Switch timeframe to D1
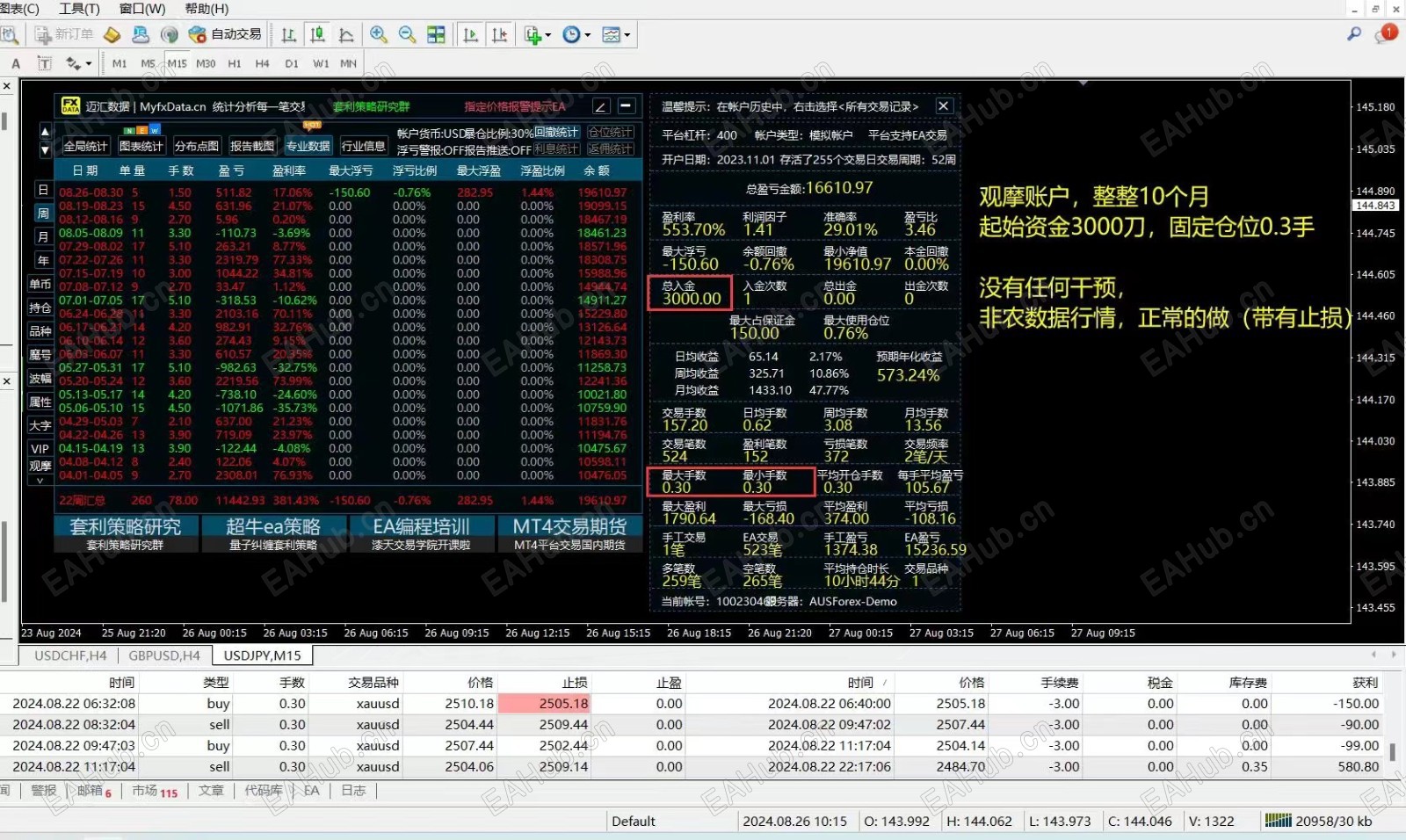Screen dimensions: 1406x840 click(x=292, y=63)
